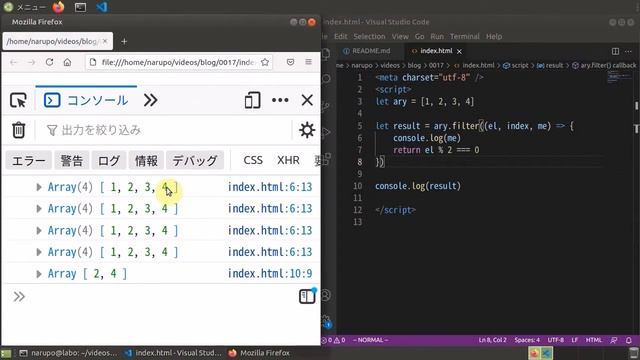Screen dimensions: 640x360
Task: Toggle the エラー filter
Action: pyautogui.click(x=29, y=160)
